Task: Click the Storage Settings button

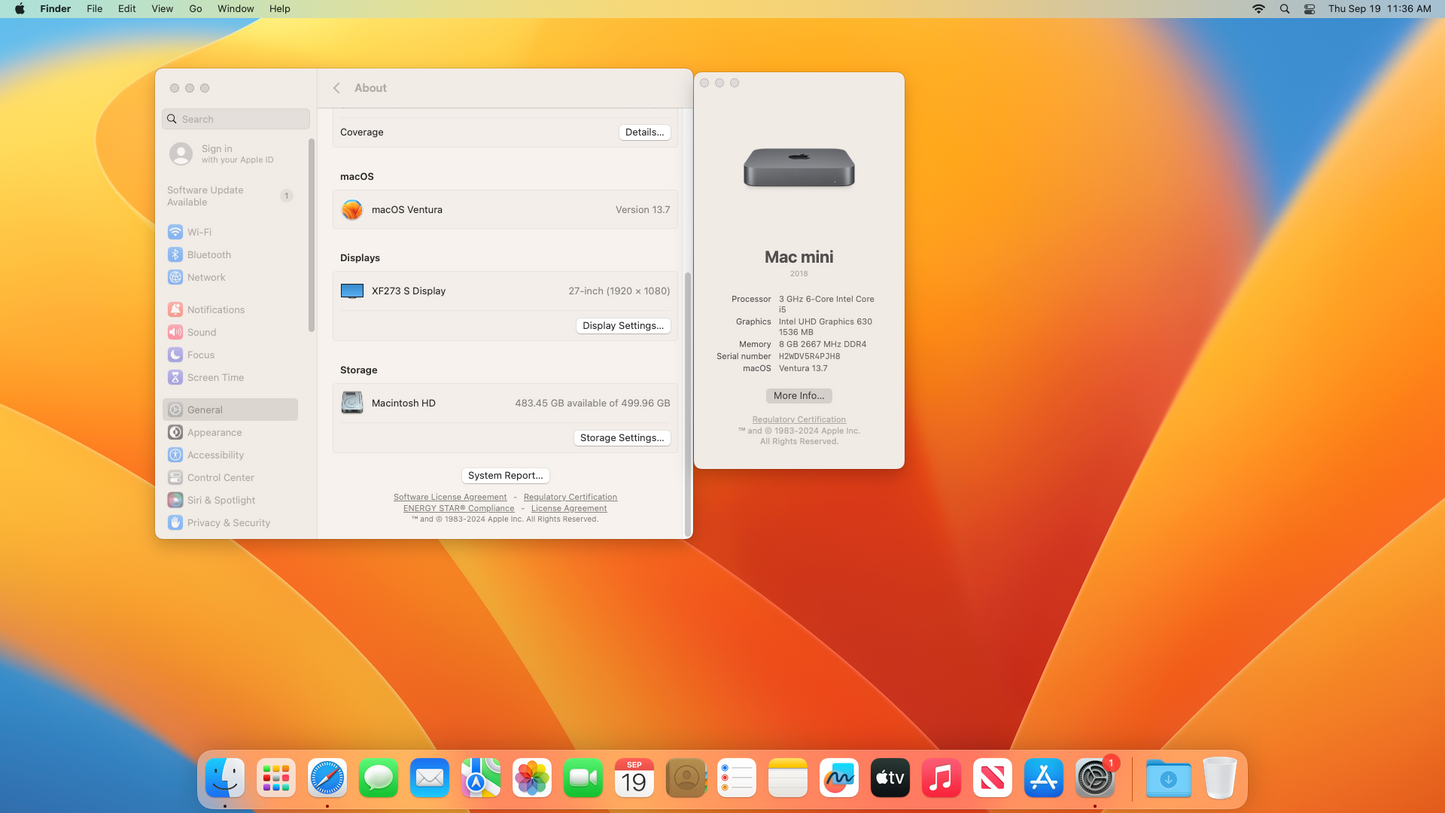Action: 621,438
